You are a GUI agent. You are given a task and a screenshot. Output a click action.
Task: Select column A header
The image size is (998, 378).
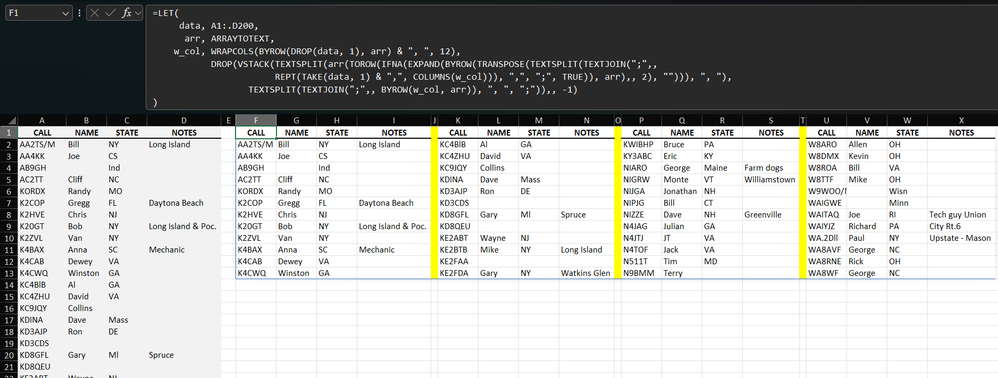[x=42, y=120]
